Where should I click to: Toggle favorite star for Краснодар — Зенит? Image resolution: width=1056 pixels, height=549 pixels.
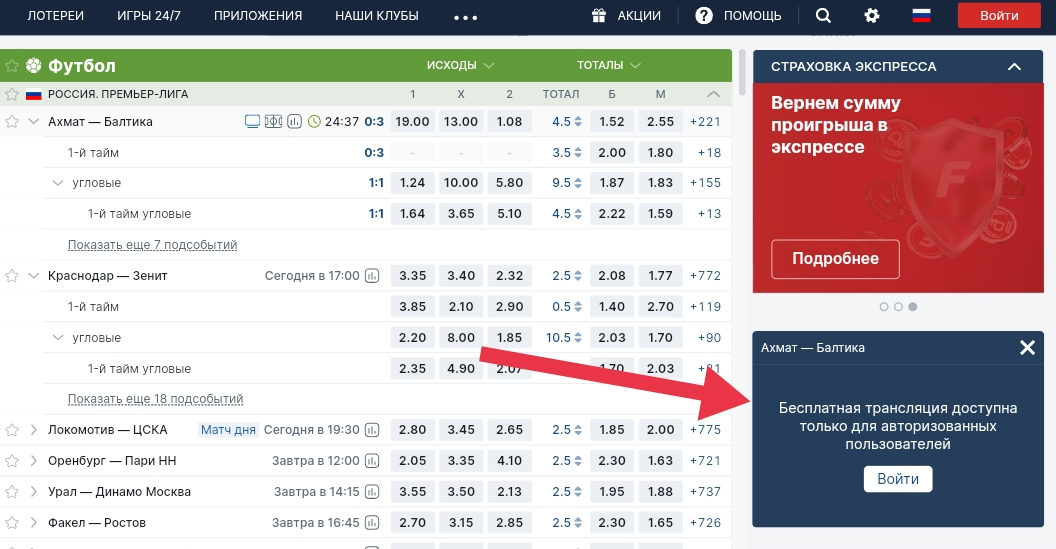click(x=12, y=276)
